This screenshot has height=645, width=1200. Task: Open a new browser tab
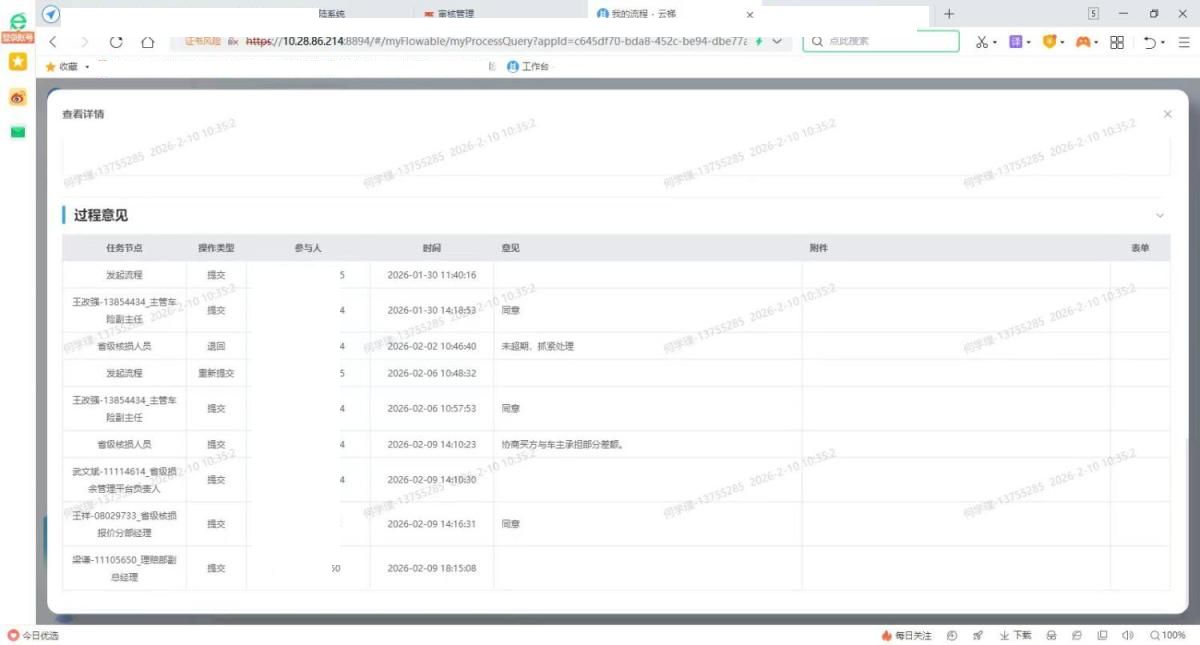click(949, 14)
